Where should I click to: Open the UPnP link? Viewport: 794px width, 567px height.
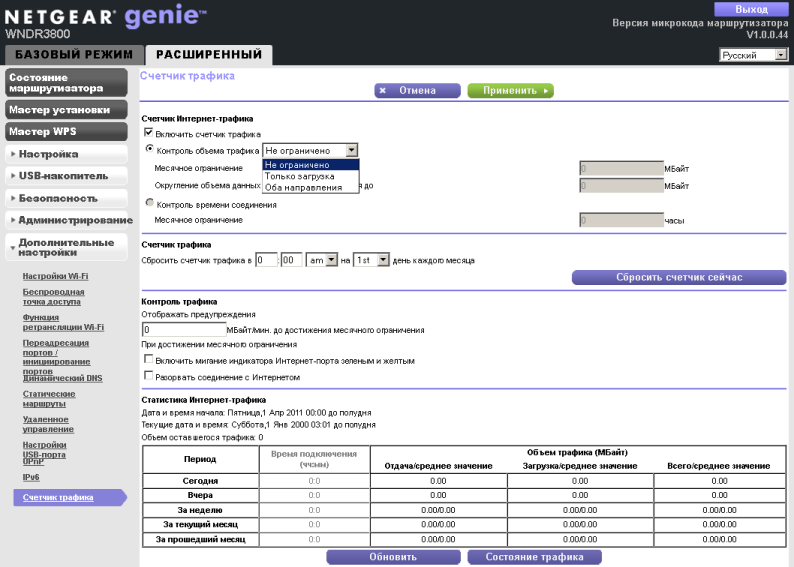[x=33, y=461]
